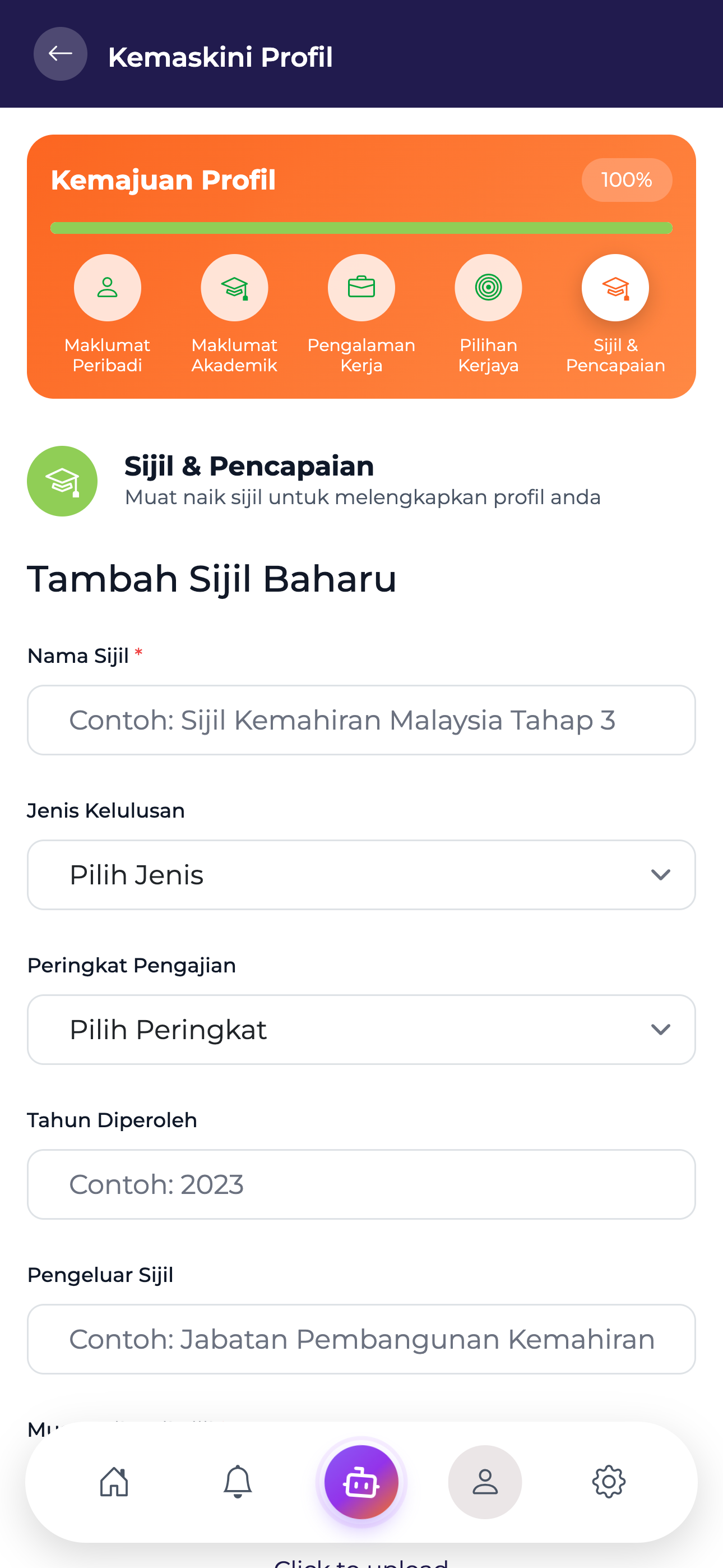Screen dimensions: 723x1568
Task: Open the home icon in bottom bar
Action: point(114,1482)
